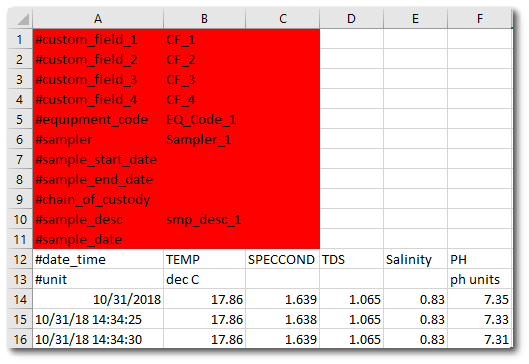Select column E header
This screenshot has width=529, height=364.
point(415,19)
